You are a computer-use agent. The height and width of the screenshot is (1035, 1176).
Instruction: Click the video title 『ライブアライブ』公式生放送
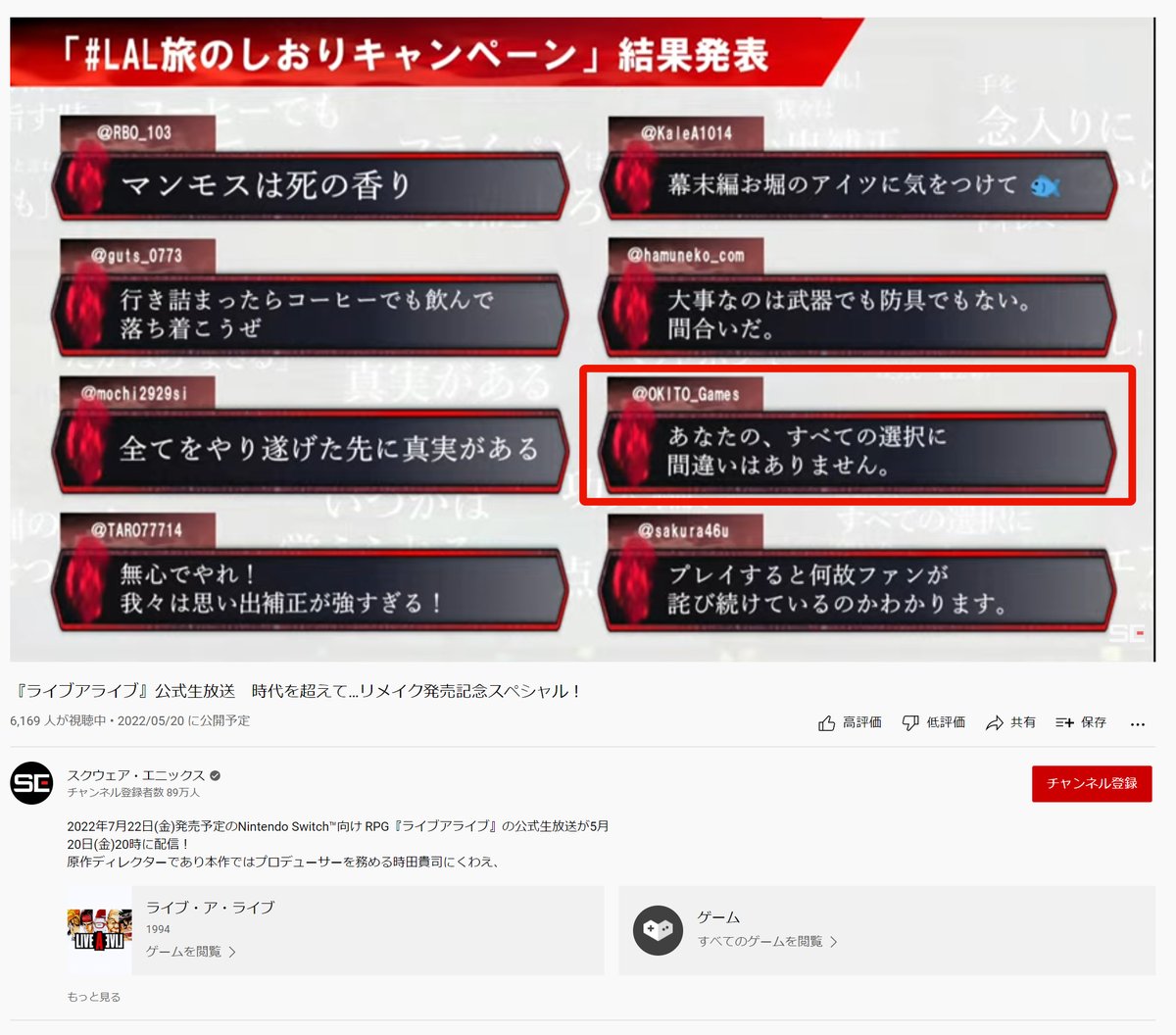coord(299,691)
